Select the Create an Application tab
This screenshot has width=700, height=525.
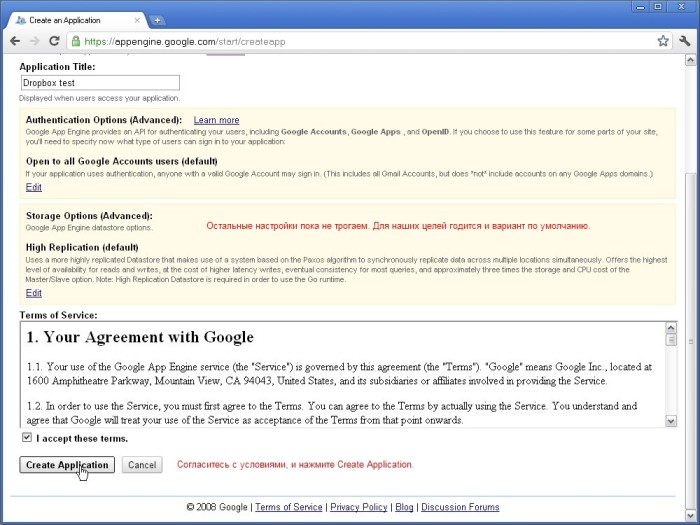(76, 20)
